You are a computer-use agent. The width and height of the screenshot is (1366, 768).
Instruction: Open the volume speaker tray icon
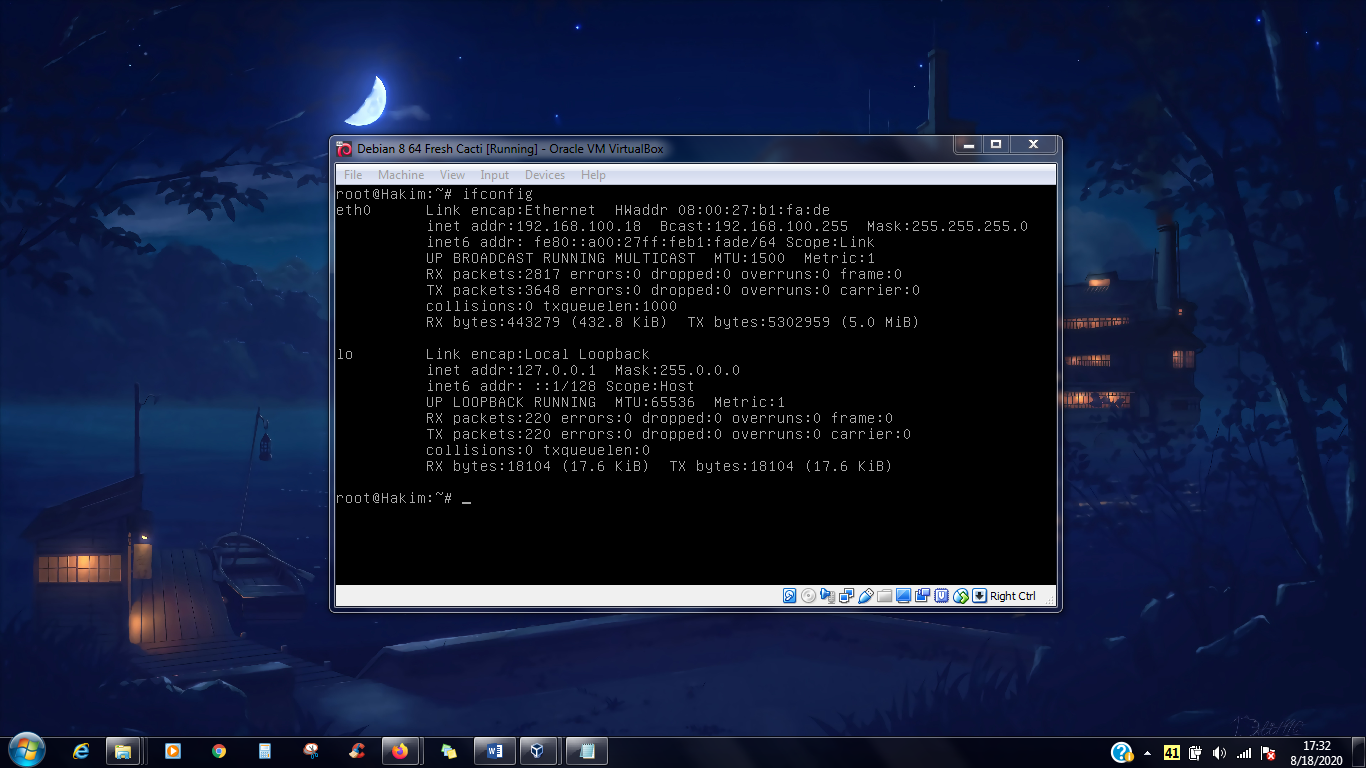point(1219,753)
